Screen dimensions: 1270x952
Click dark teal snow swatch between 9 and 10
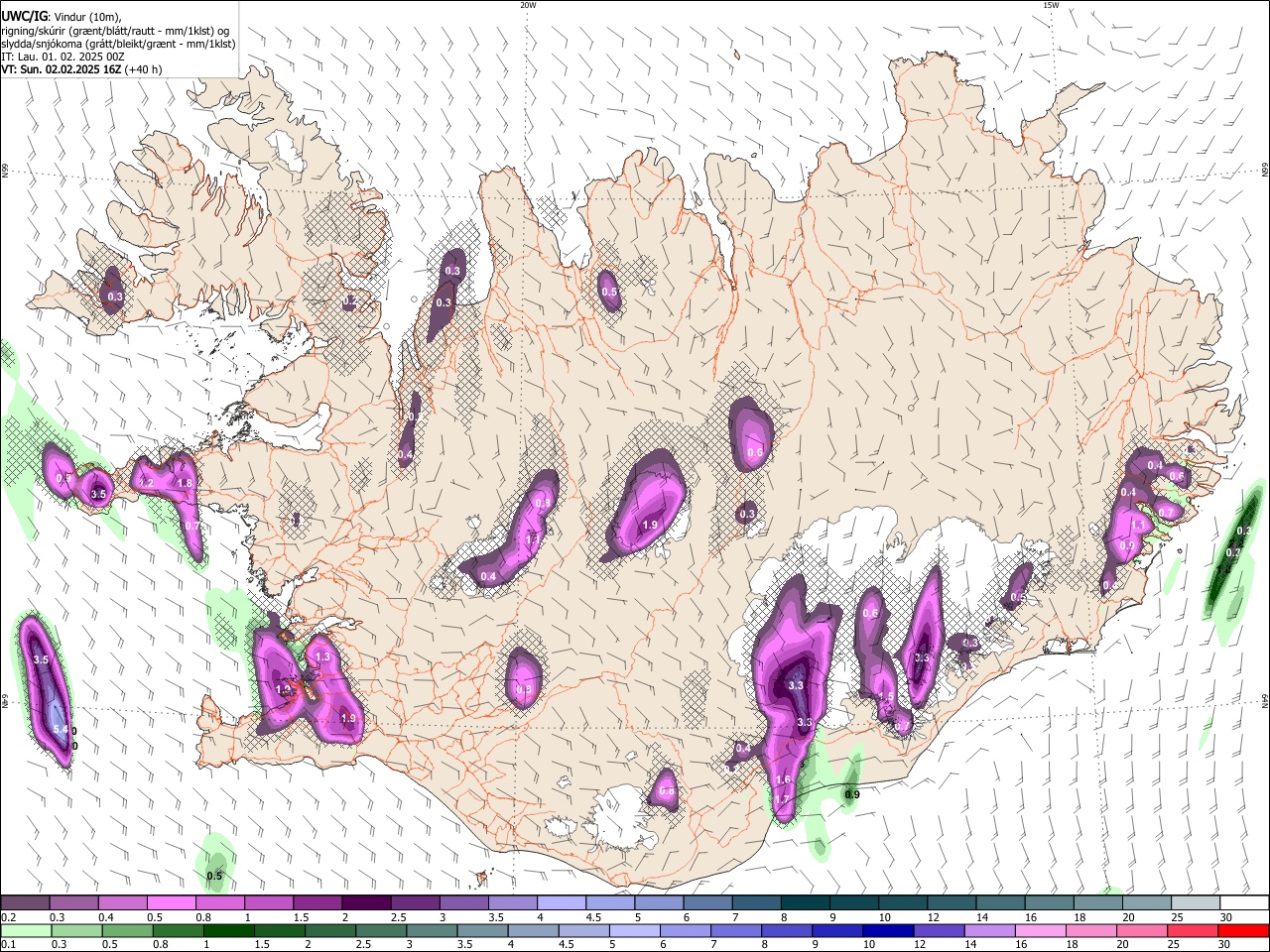point(854,903)
